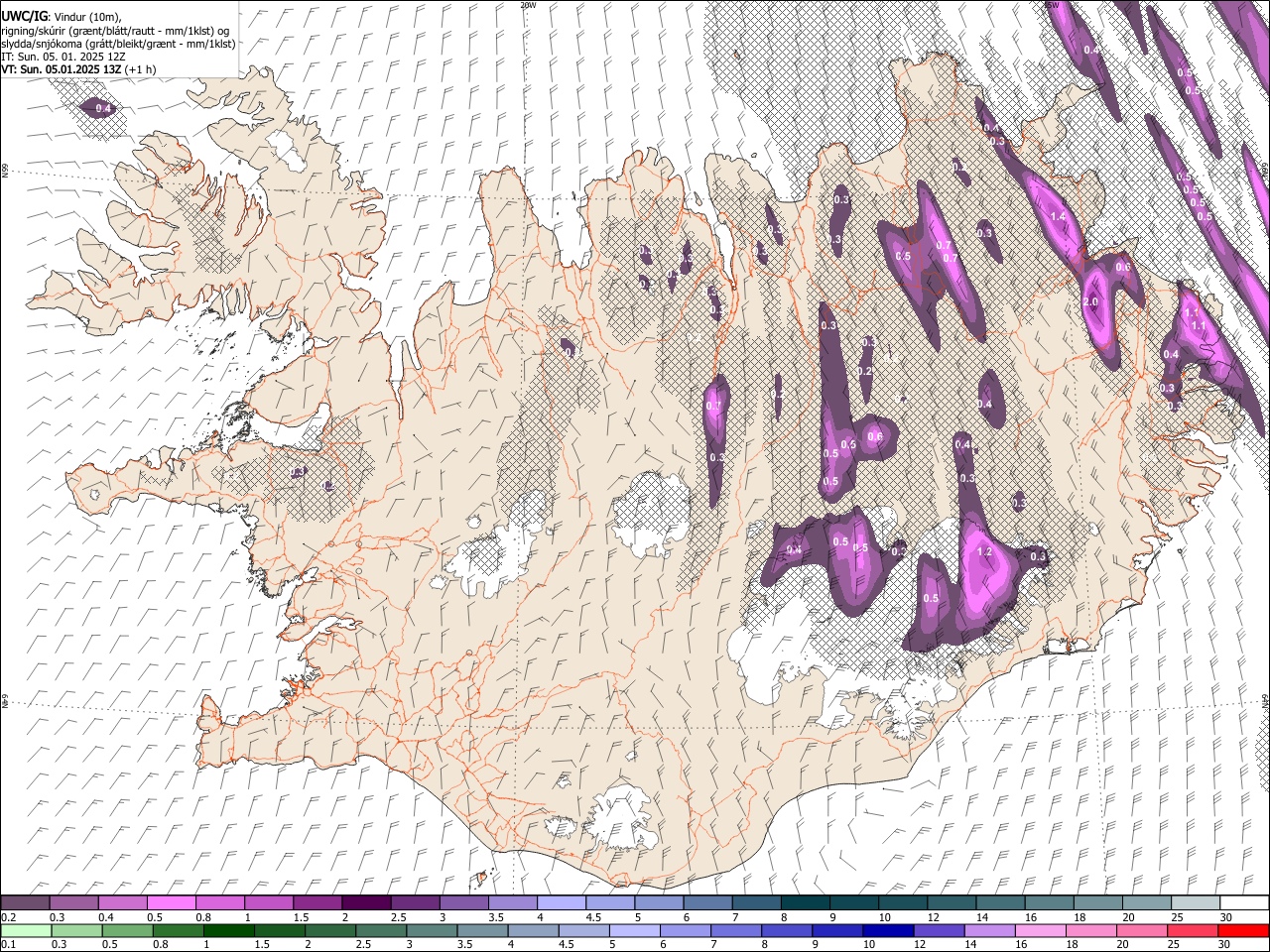
Task: Pick deep blue lower legend swatch starting at 10
Action: coord(887,930)
